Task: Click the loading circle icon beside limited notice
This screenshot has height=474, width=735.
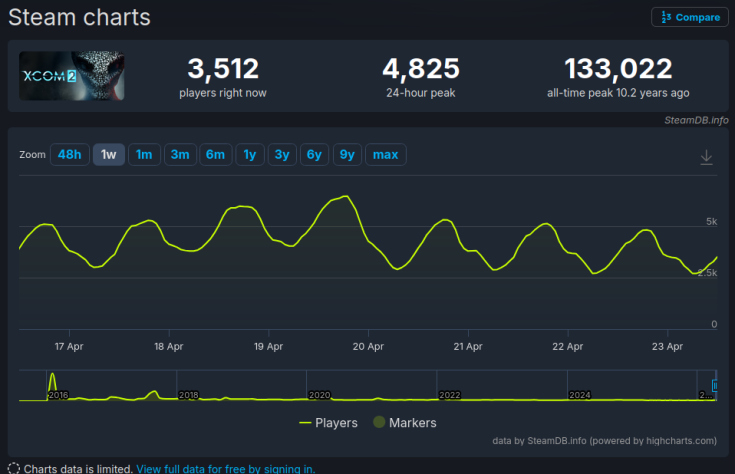Action: (14, 468)
